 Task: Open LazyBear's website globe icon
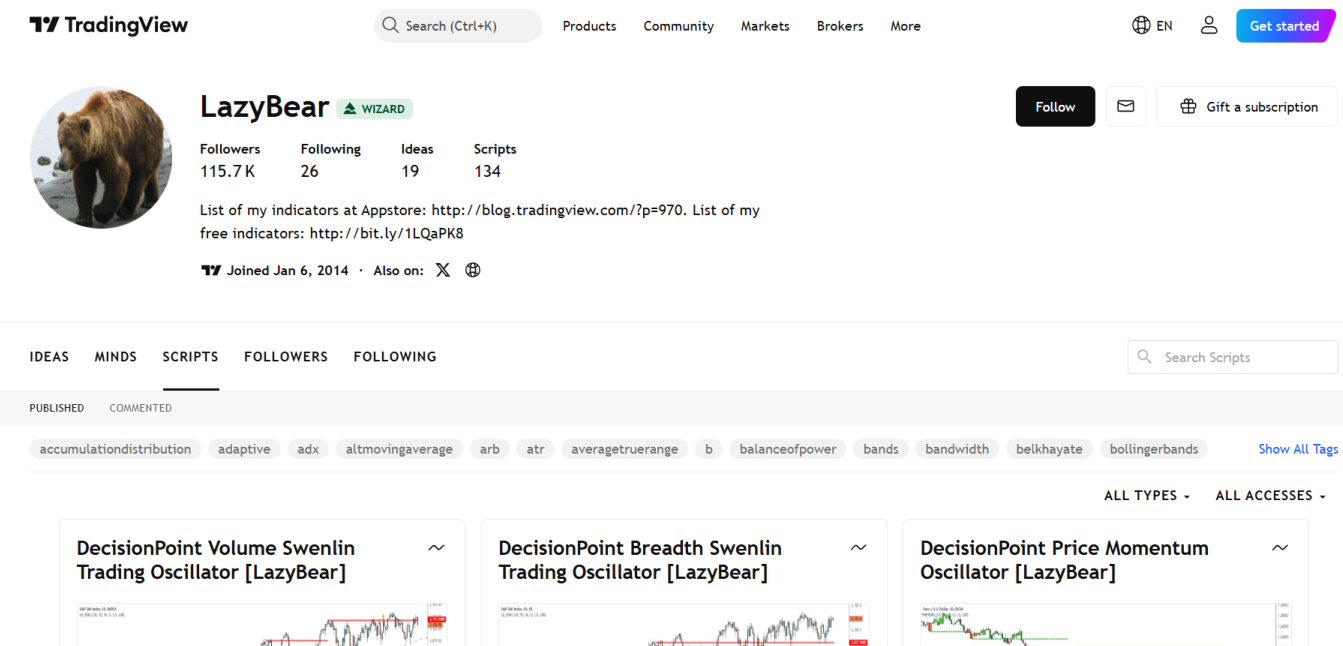(x=473, y=270)
